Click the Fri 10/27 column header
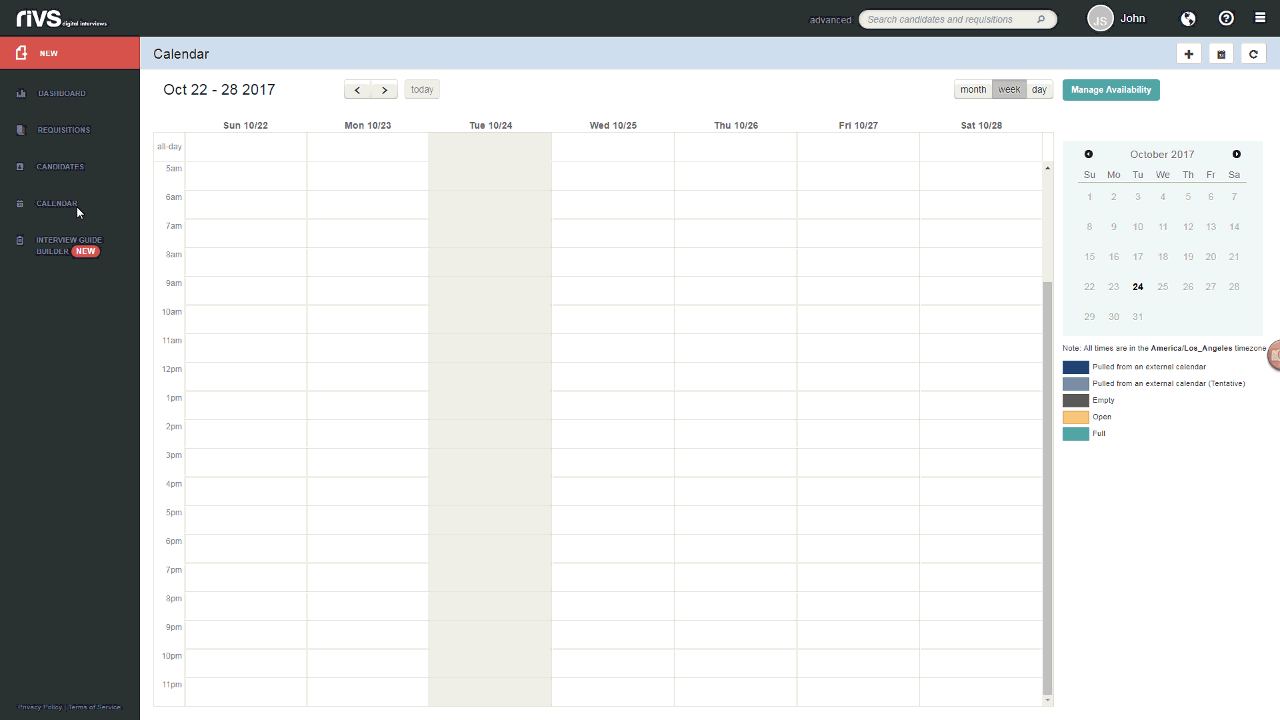 tap(858, 126)
